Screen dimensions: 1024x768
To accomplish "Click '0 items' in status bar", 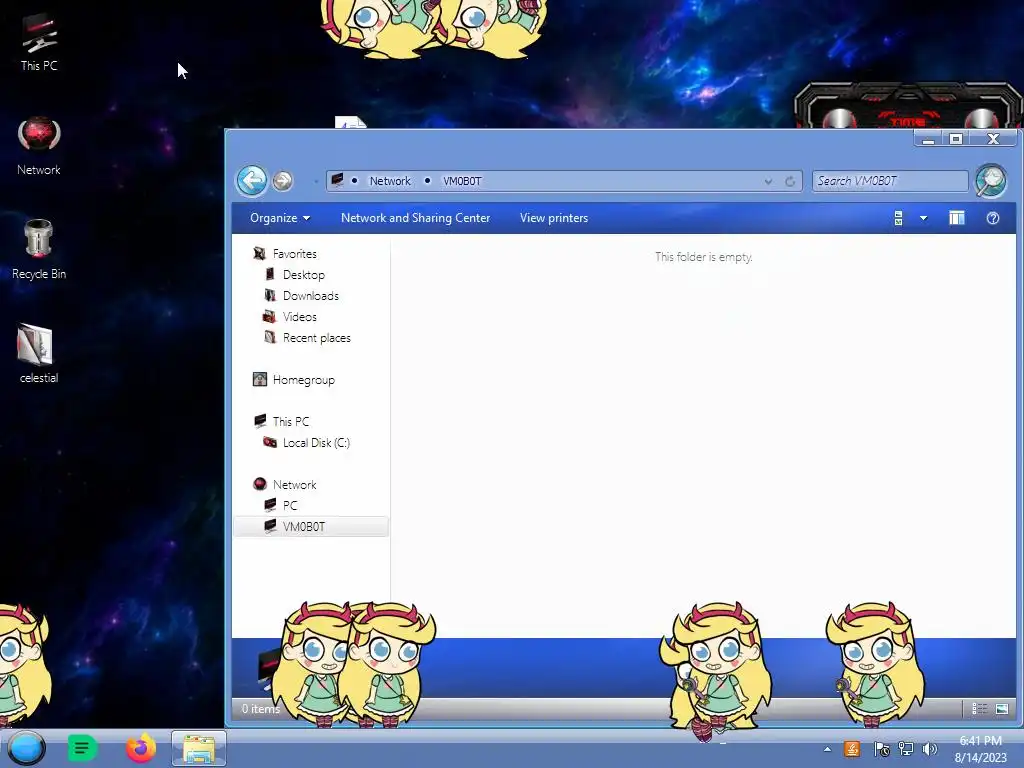I will click(x=261, y=709).
